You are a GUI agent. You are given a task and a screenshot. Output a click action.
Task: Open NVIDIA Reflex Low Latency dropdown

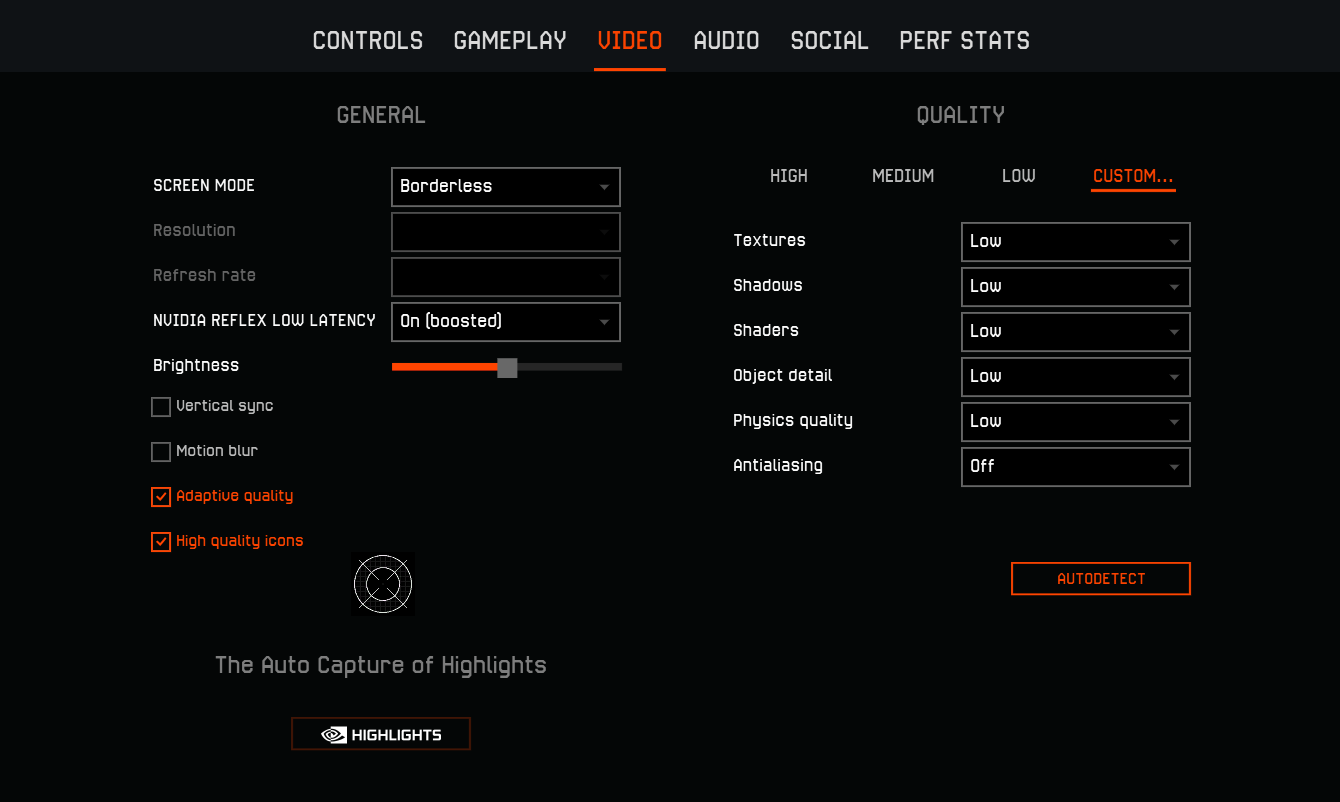(x=506, y=322)
